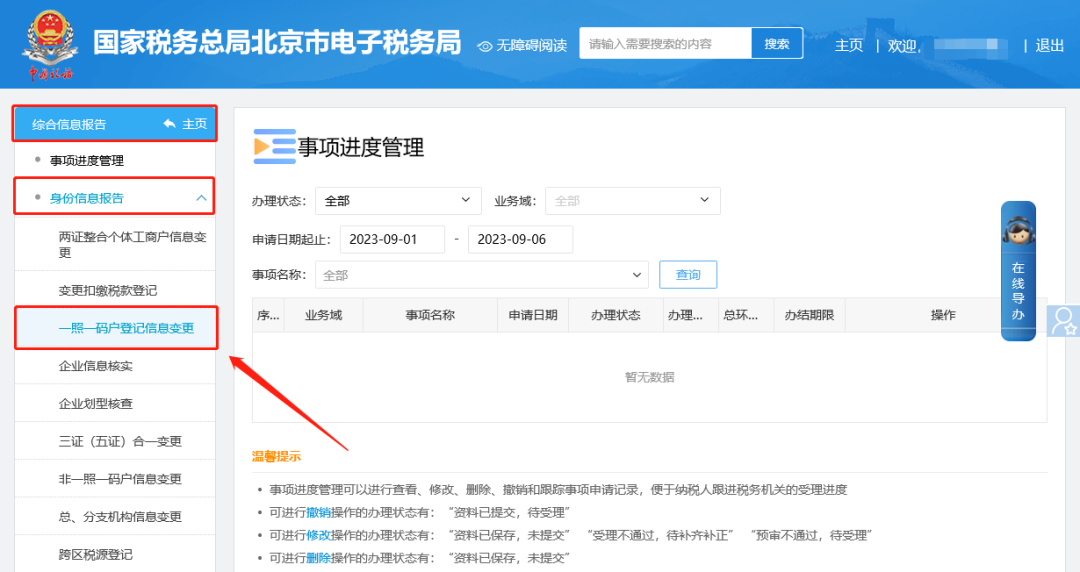Screen dimensions: 1080x572
Task: Click 退出 to log out
Action: (x=1050, y=45)
